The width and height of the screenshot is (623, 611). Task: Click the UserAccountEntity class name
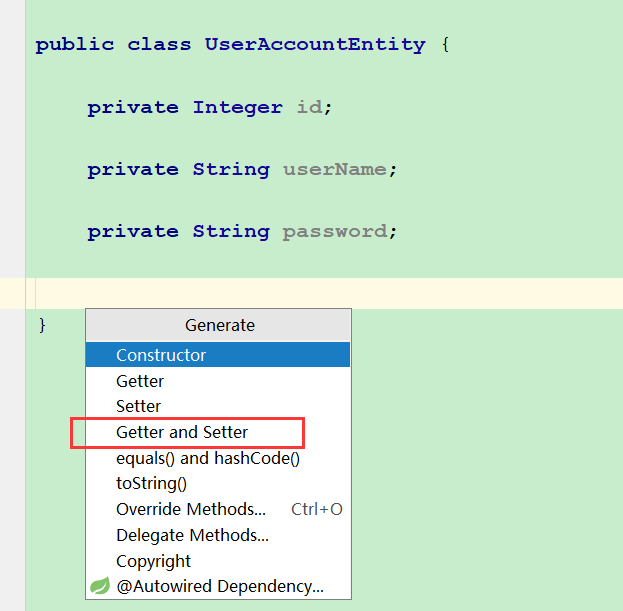tap(315, 44)
